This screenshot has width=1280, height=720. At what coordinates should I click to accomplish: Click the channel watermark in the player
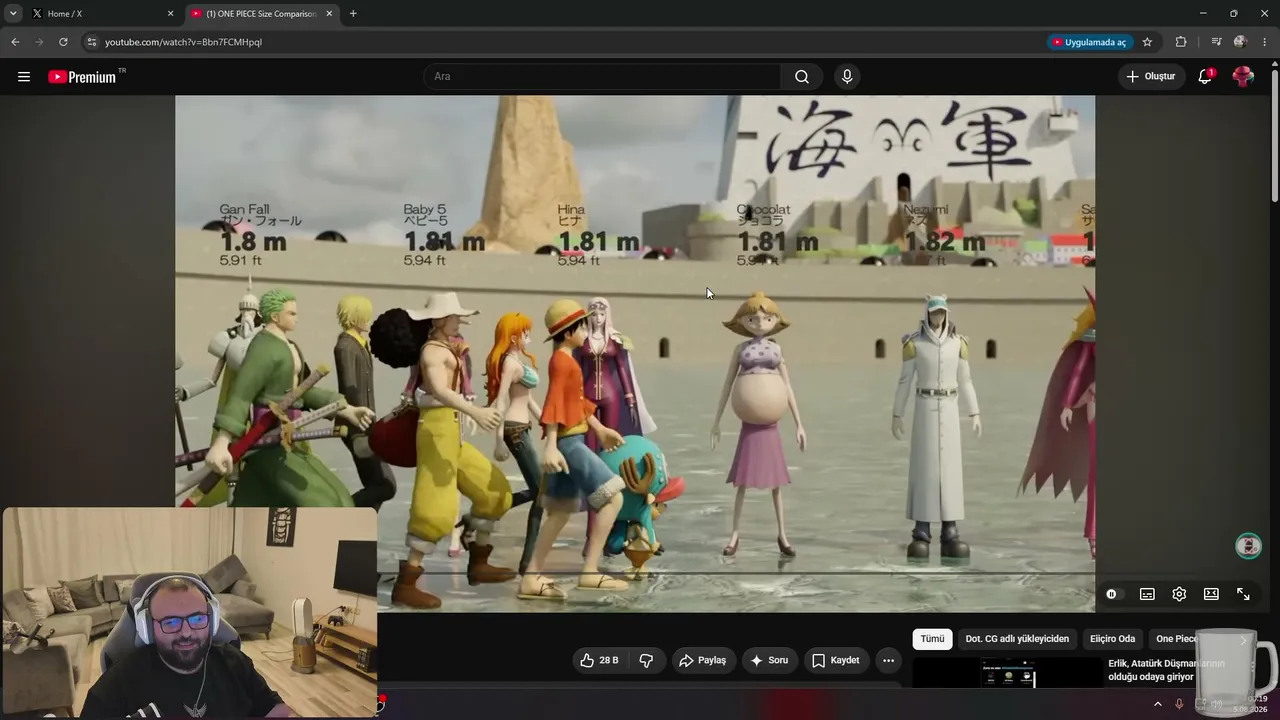tap(1248, 546)
